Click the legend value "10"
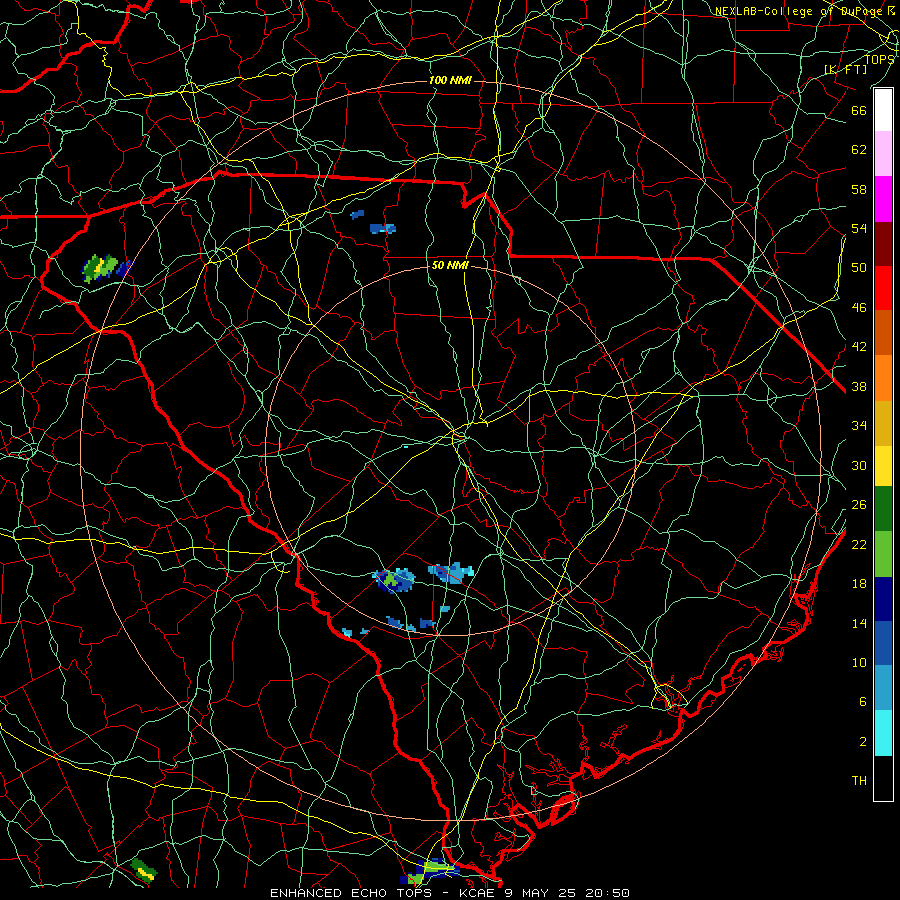 [859, 662]
